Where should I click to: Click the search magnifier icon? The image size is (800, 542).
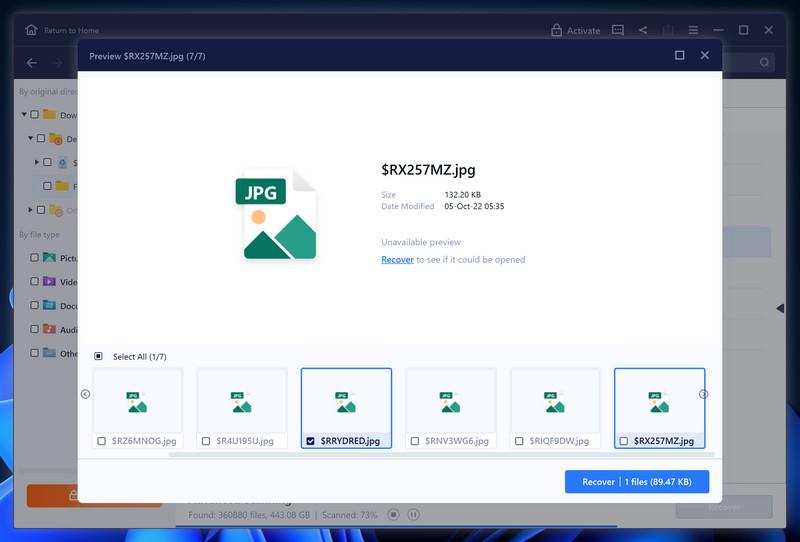tap(764, 62)
